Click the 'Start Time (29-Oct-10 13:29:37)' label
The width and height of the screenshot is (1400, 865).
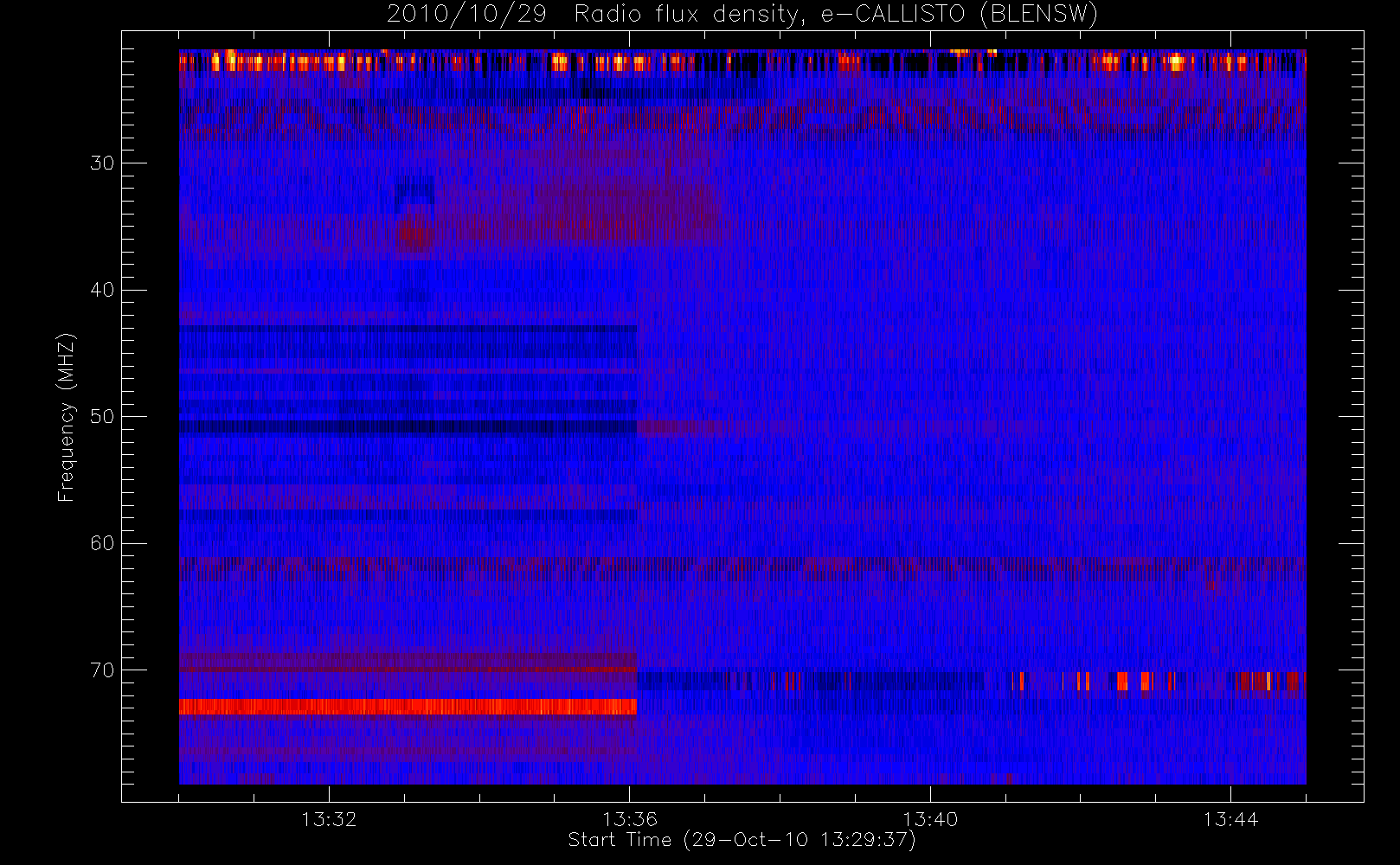click(742, 840)
